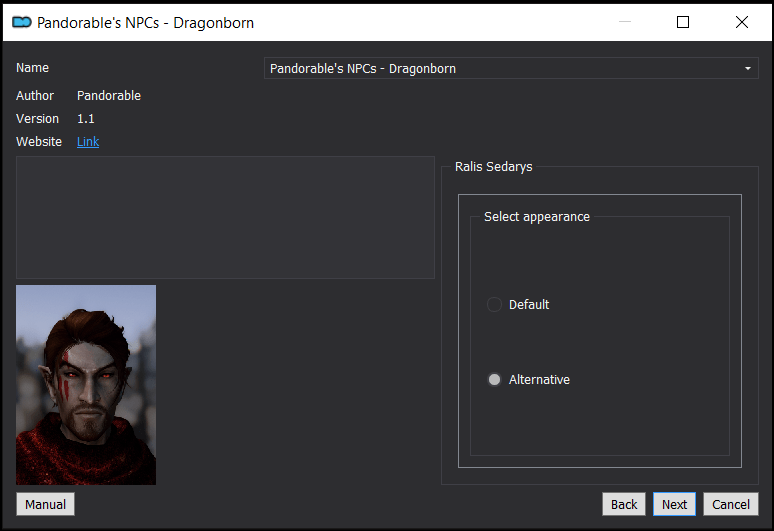Click the Author label

pyautogui.click(x=35, y=95)
